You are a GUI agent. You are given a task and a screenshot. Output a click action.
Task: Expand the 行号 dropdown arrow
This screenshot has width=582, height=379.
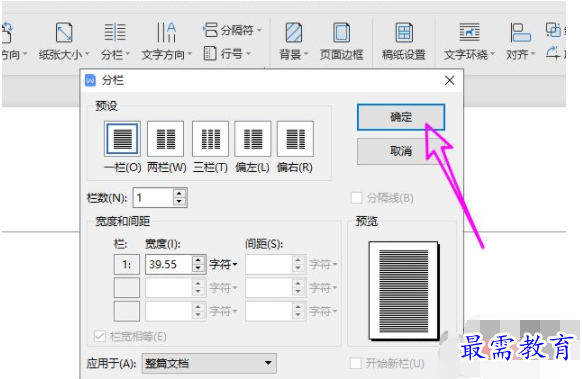248,54
